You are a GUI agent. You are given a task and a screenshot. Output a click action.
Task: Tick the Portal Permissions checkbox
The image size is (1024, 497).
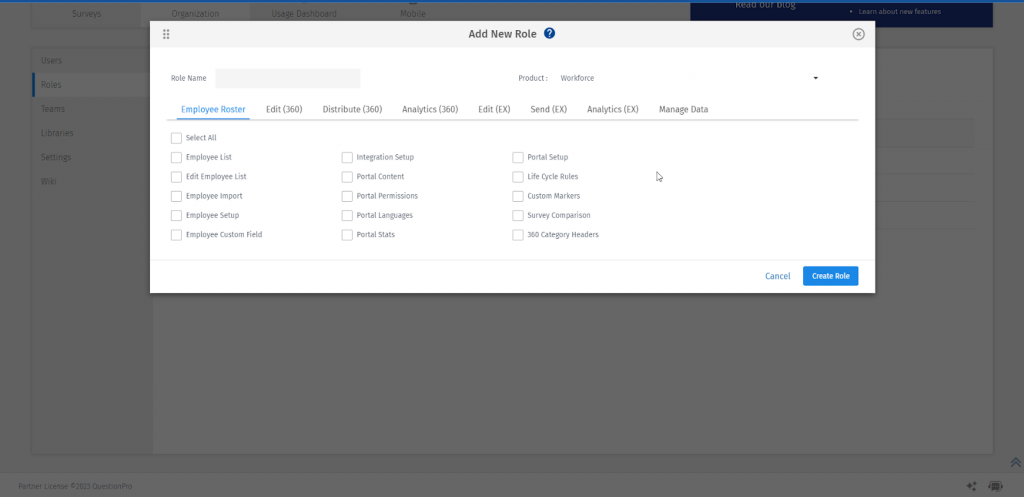(x=347, y=196)
